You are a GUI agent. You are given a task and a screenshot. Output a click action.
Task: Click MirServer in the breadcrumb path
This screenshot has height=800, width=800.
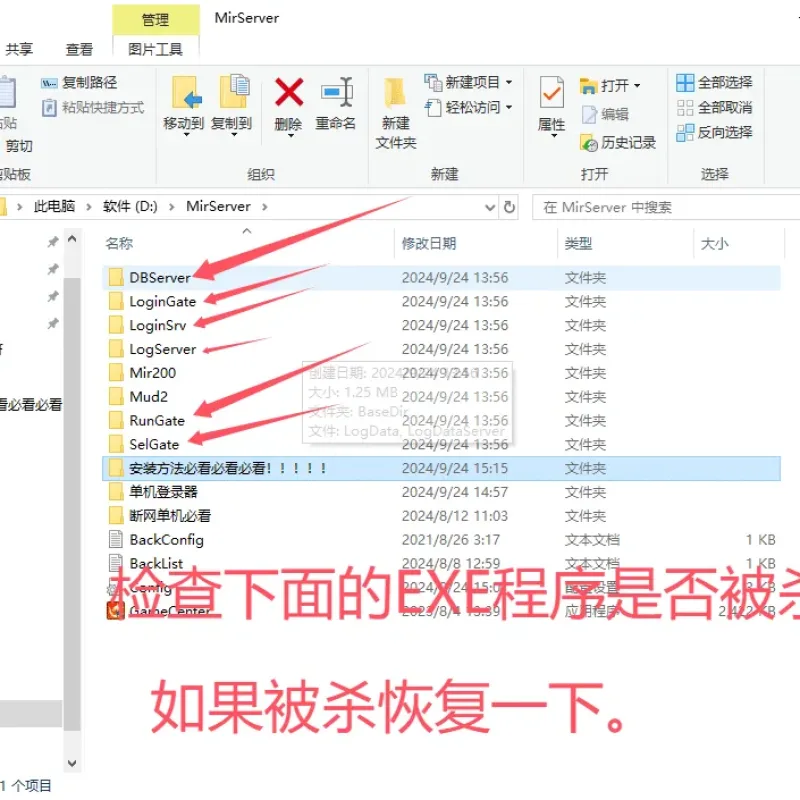click(x=218, y=206)
